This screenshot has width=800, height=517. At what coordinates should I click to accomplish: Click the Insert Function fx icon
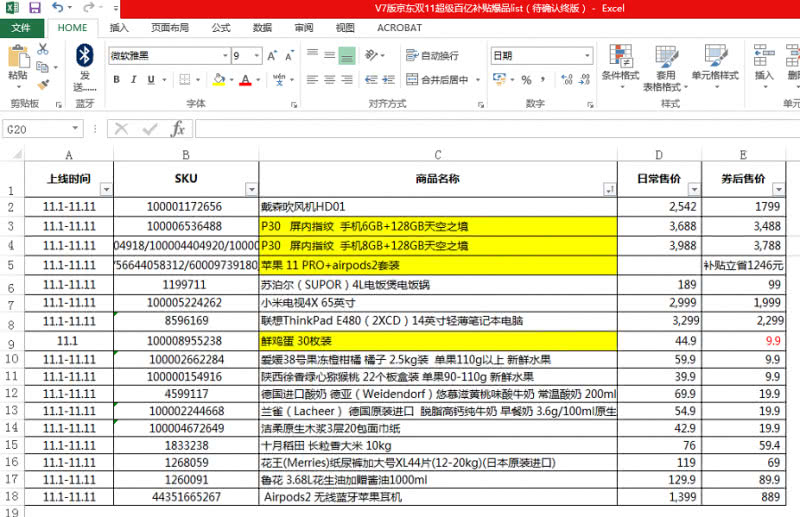(178, 129)
